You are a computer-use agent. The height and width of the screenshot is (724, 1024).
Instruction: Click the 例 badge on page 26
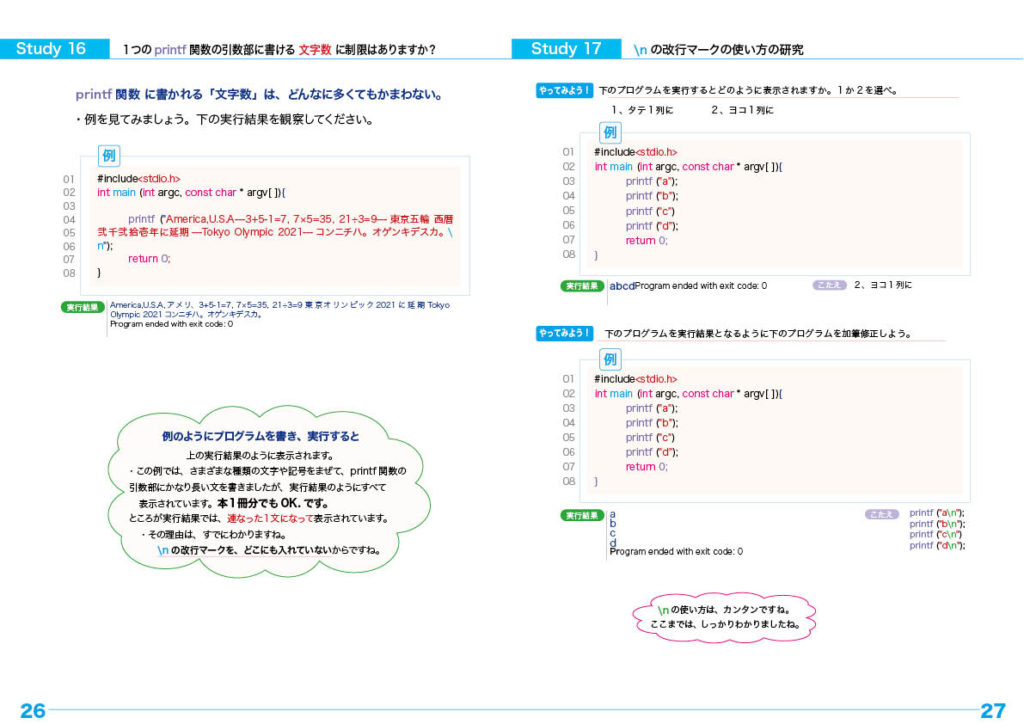coord(110,156)
